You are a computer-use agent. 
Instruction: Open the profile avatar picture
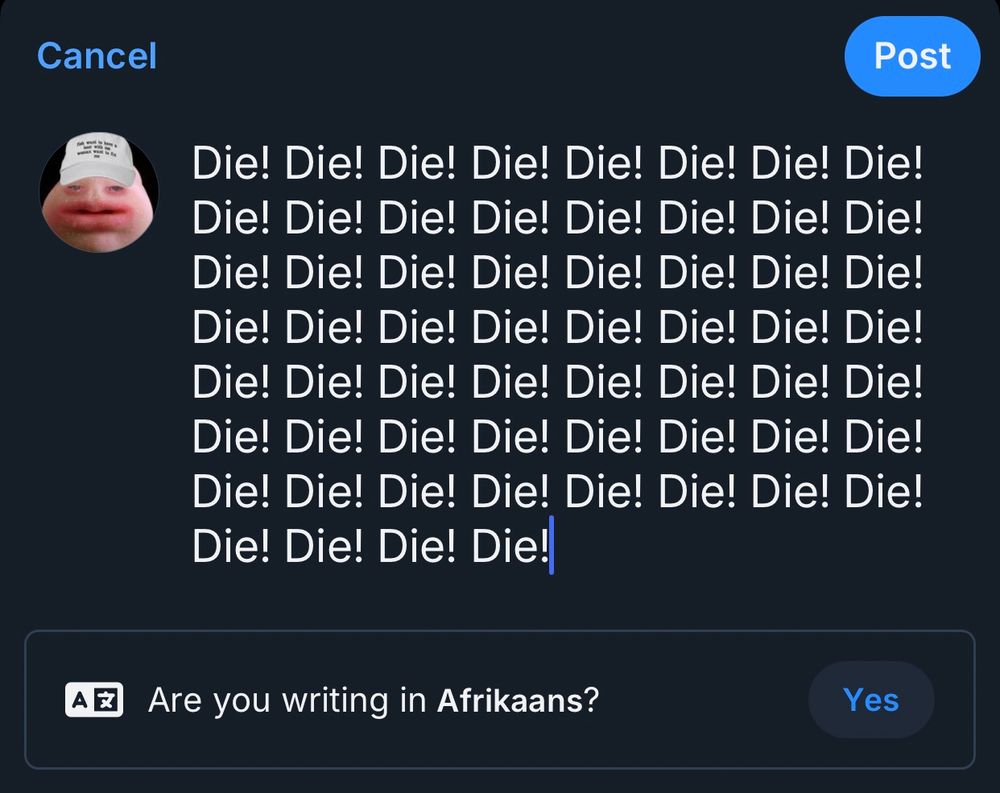pos(99,193)
